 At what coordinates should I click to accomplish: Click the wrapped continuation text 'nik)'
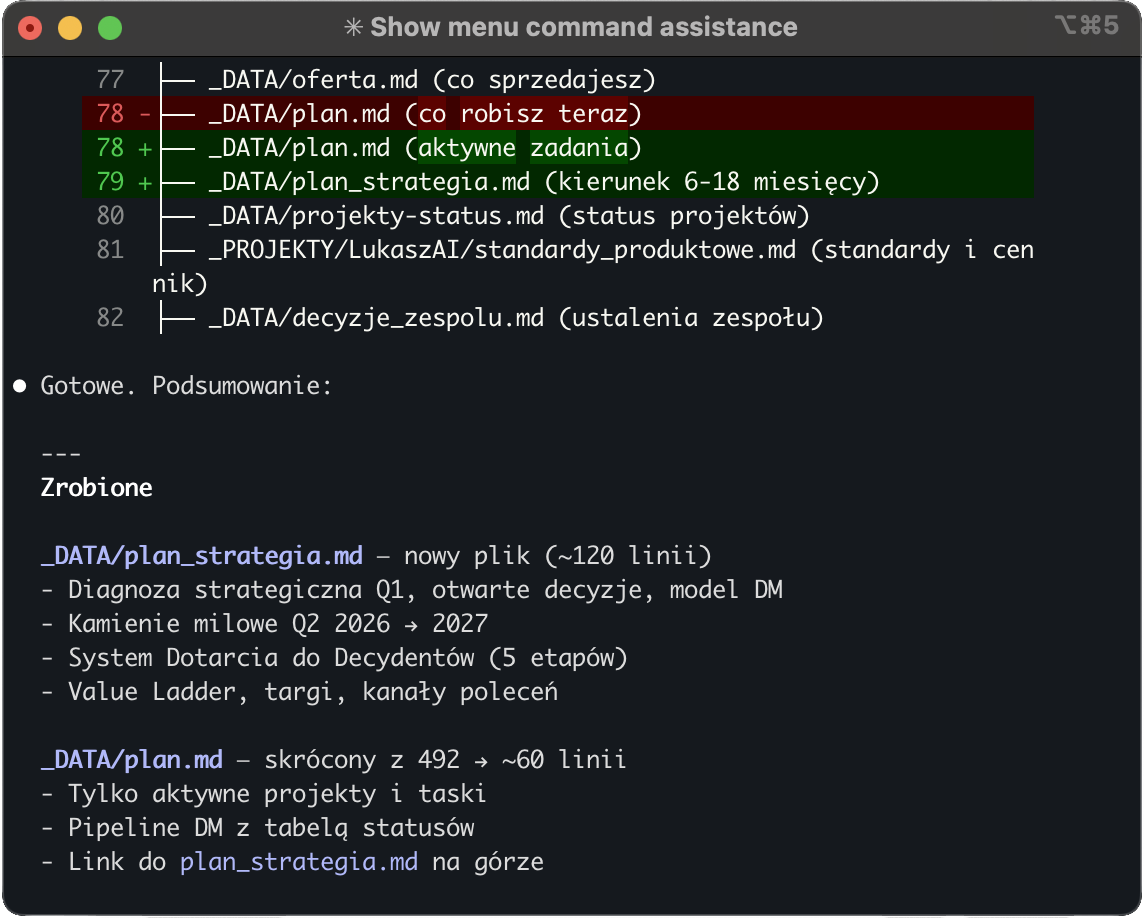pos(179,284)
